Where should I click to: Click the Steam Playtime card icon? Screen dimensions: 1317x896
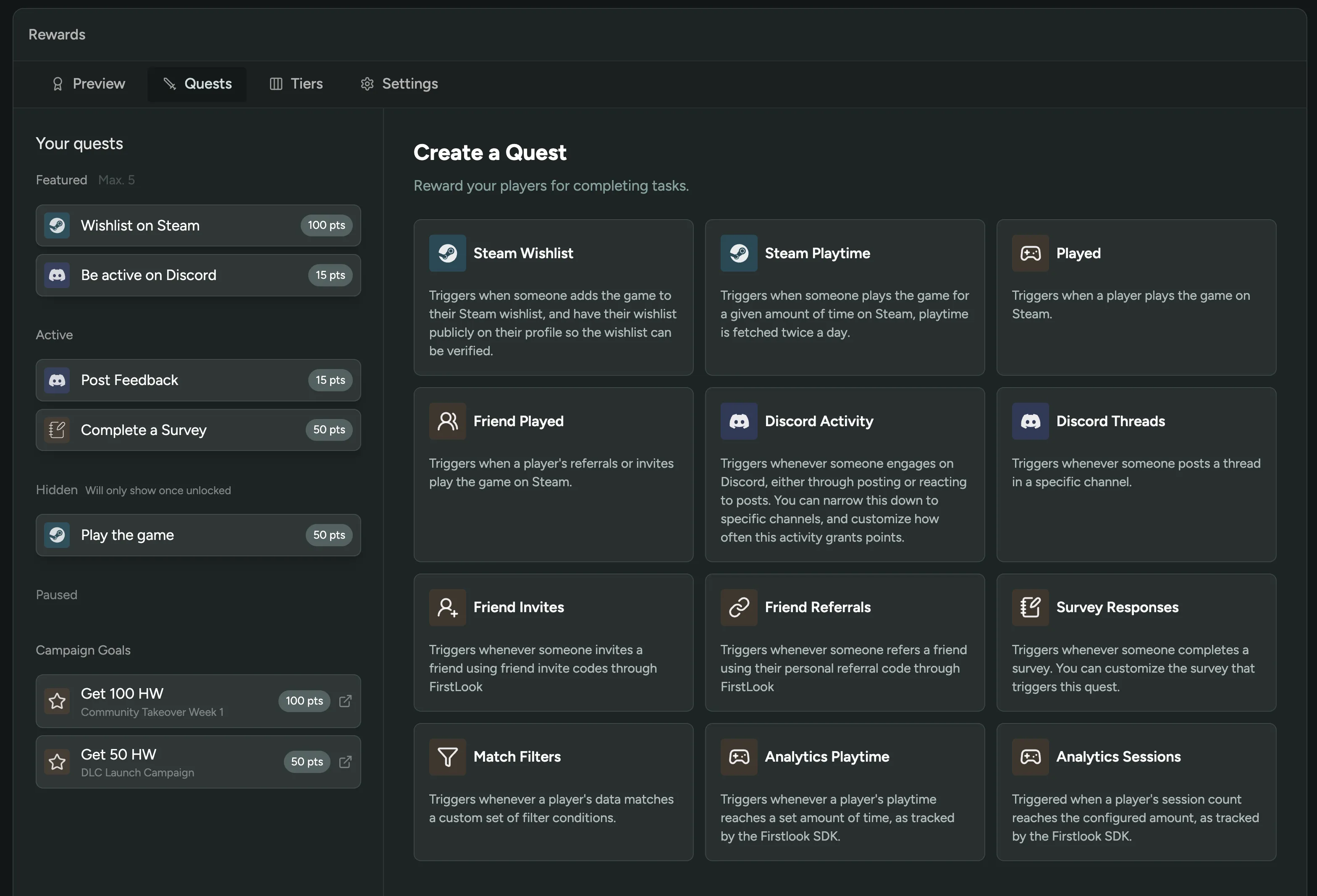pyautogui.click(x=739, y=253)
